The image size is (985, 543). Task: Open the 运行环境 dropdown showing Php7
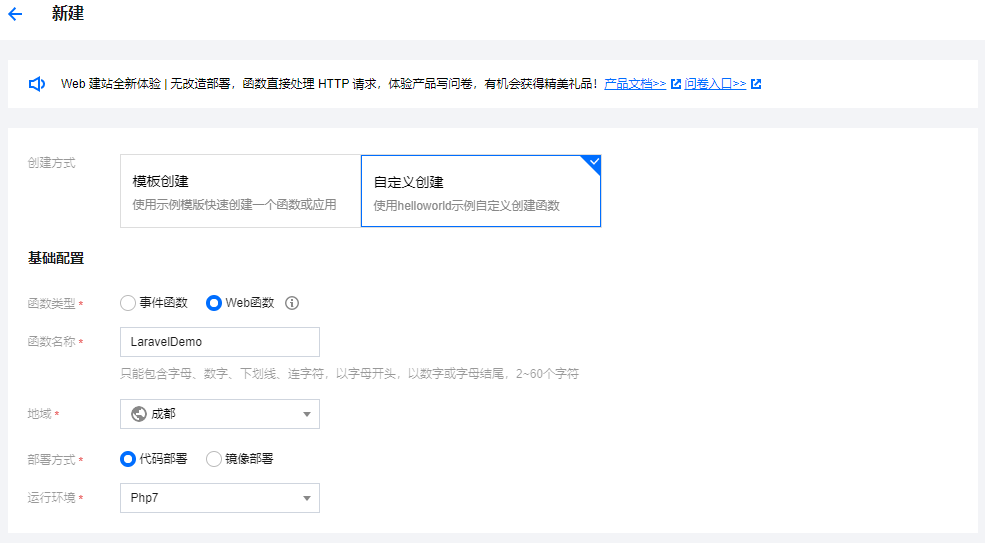click(220, 498)
